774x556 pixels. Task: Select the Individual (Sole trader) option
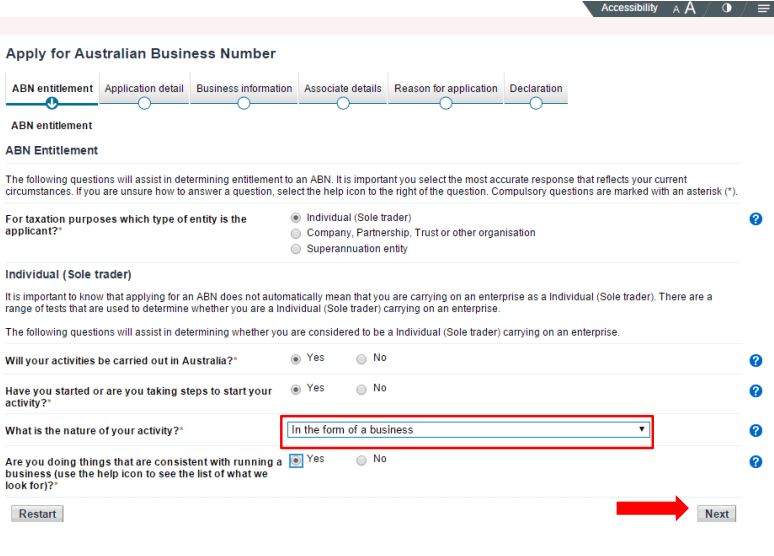pos(296,217)
